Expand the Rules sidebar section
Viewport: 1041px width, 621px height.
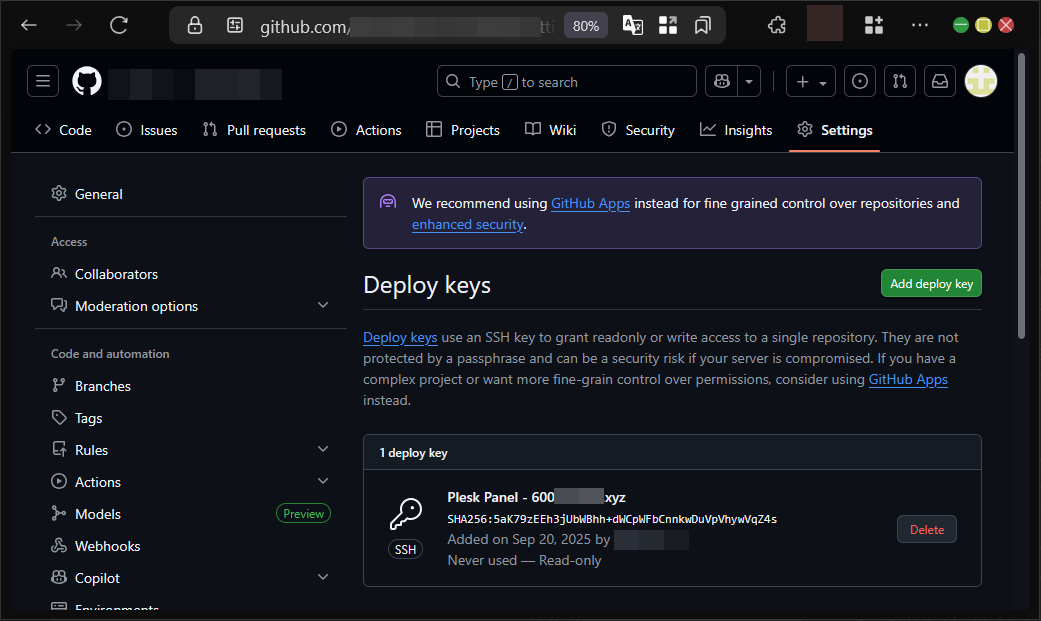(x=322, y=450)
